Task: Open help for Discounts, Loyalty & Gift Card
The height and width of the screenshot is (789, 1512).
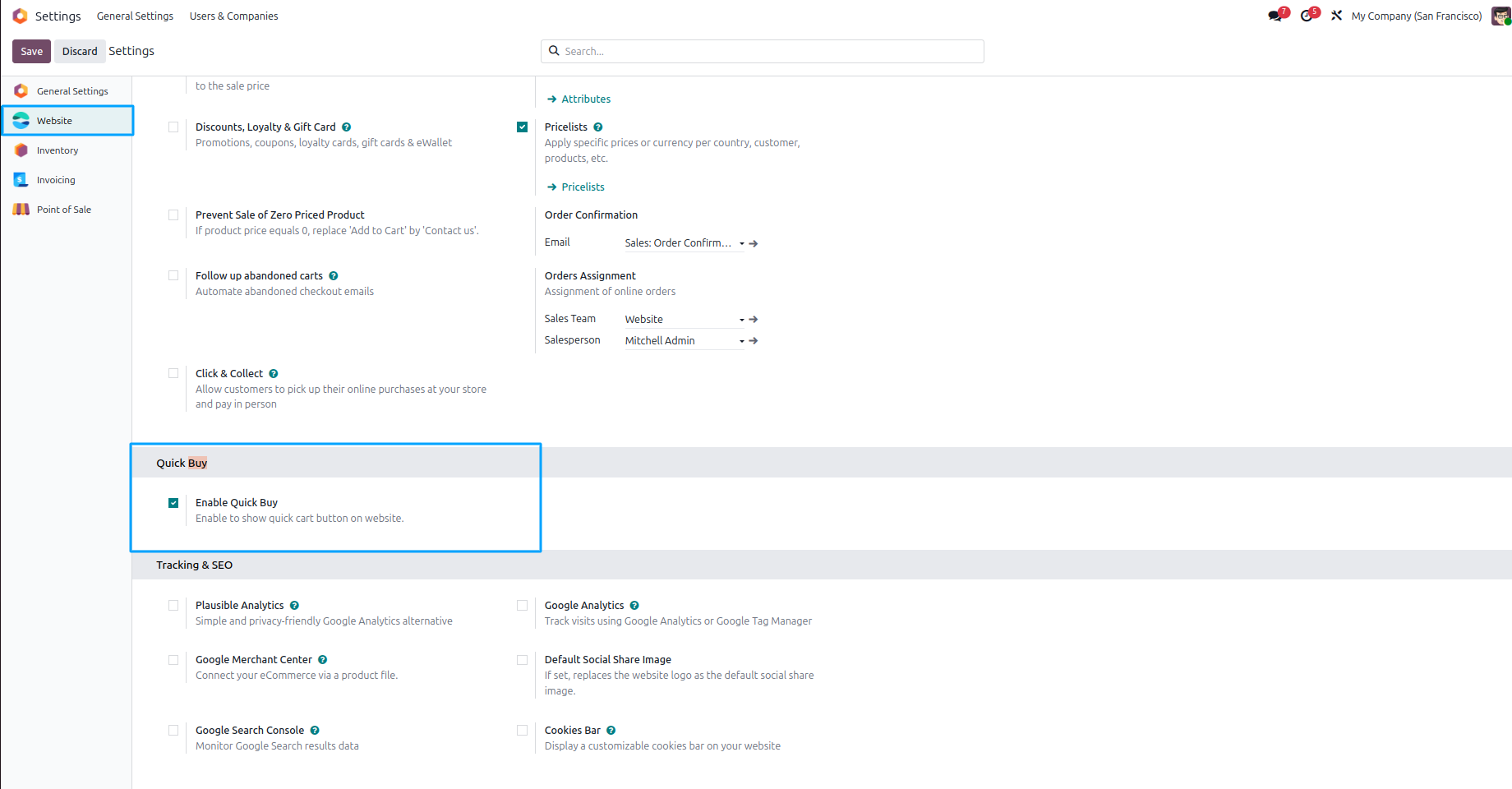Action: click(347, 127)
